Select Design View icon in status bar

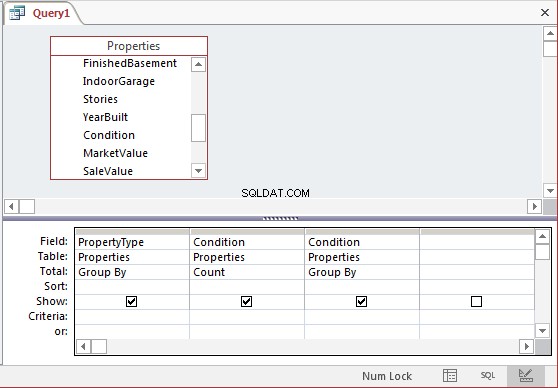[x=525, y=375]
